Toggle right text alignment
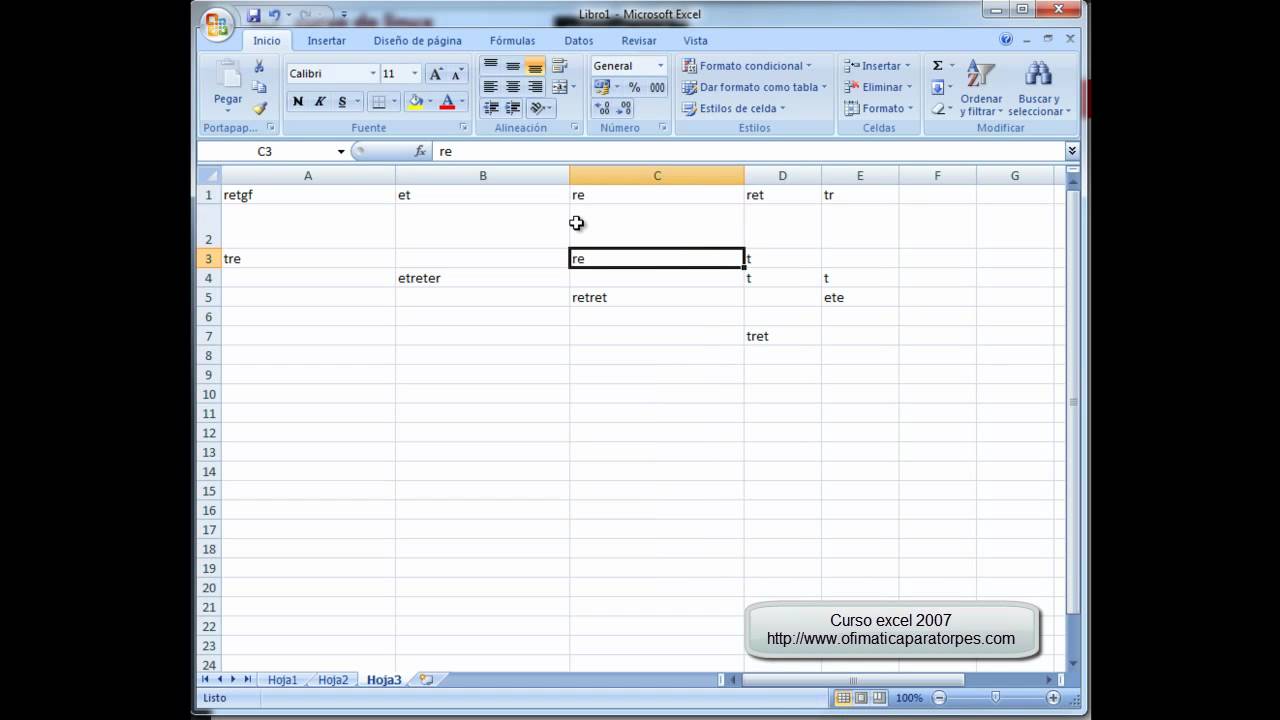 (x=535, y=87)
